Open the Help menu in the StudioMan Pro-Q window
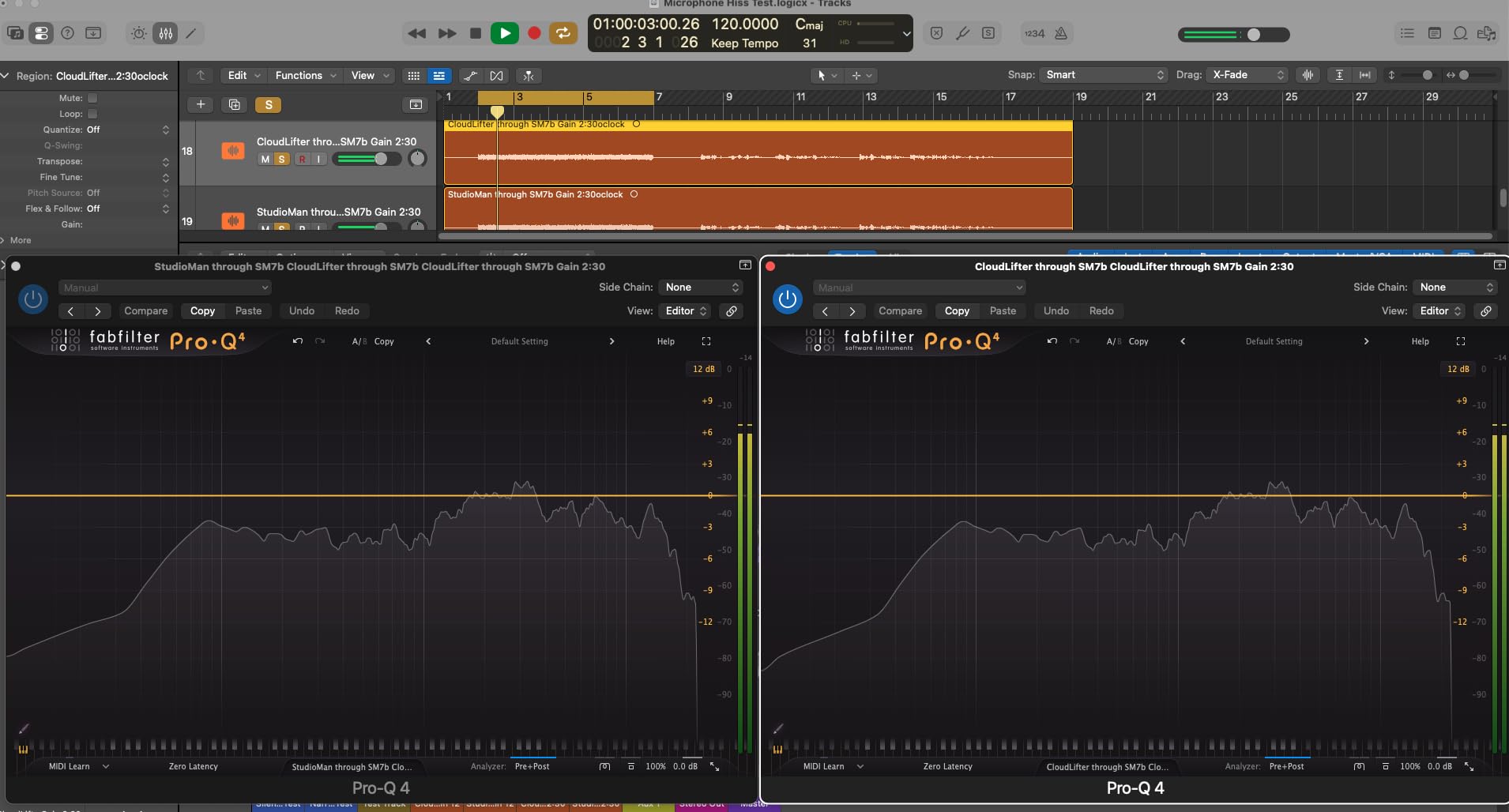 click(x=666, y=341)
